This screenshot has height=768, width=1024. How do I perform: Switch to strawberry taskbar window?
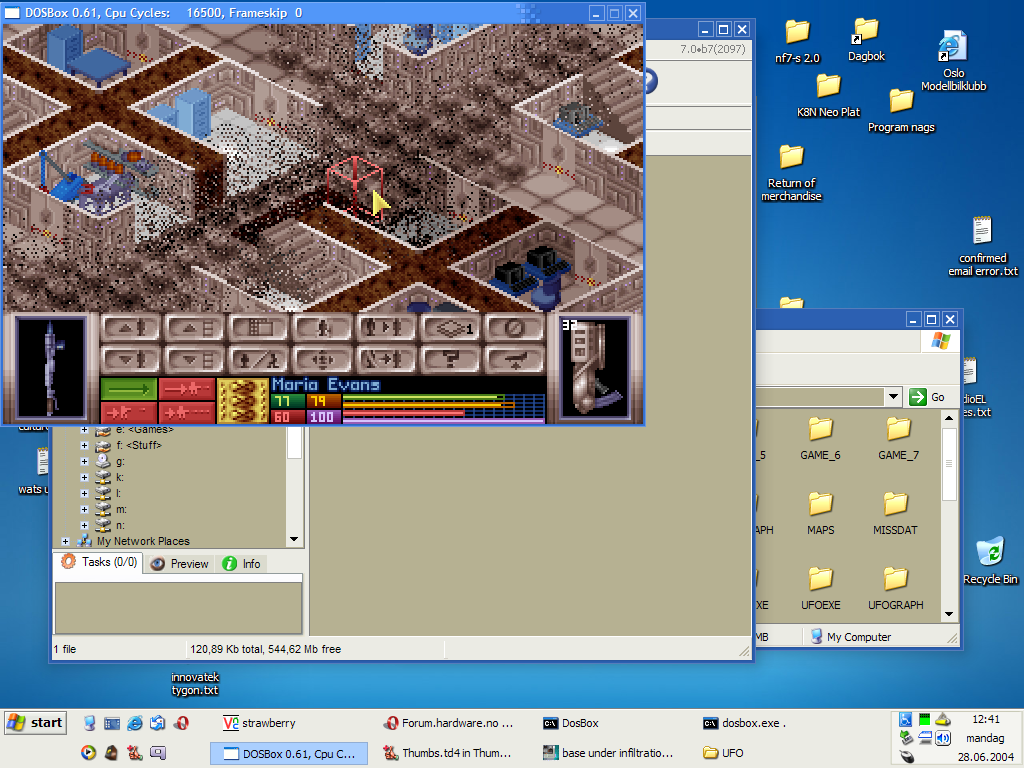(260, 723)
